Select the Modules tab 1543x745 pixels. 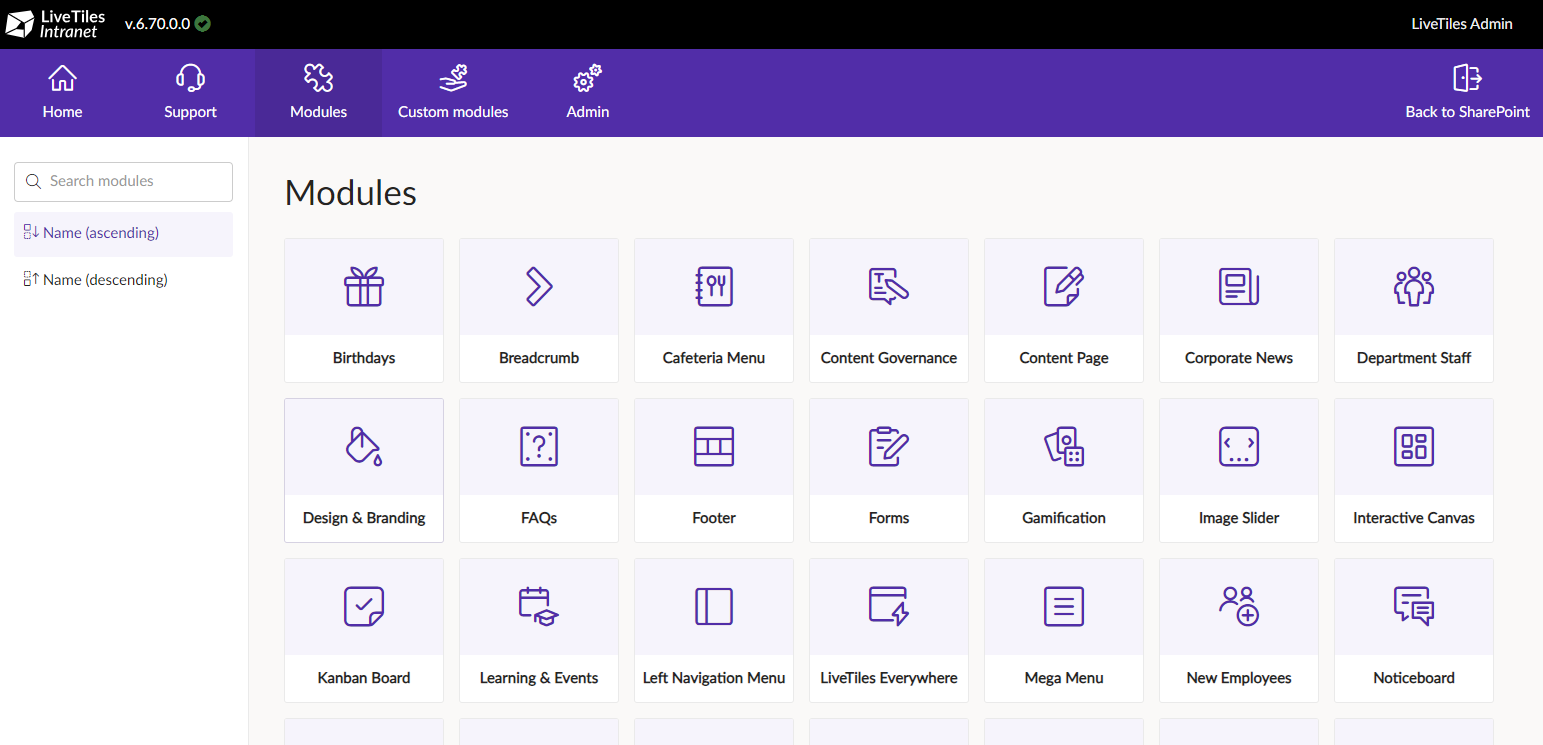coord(318,93)
